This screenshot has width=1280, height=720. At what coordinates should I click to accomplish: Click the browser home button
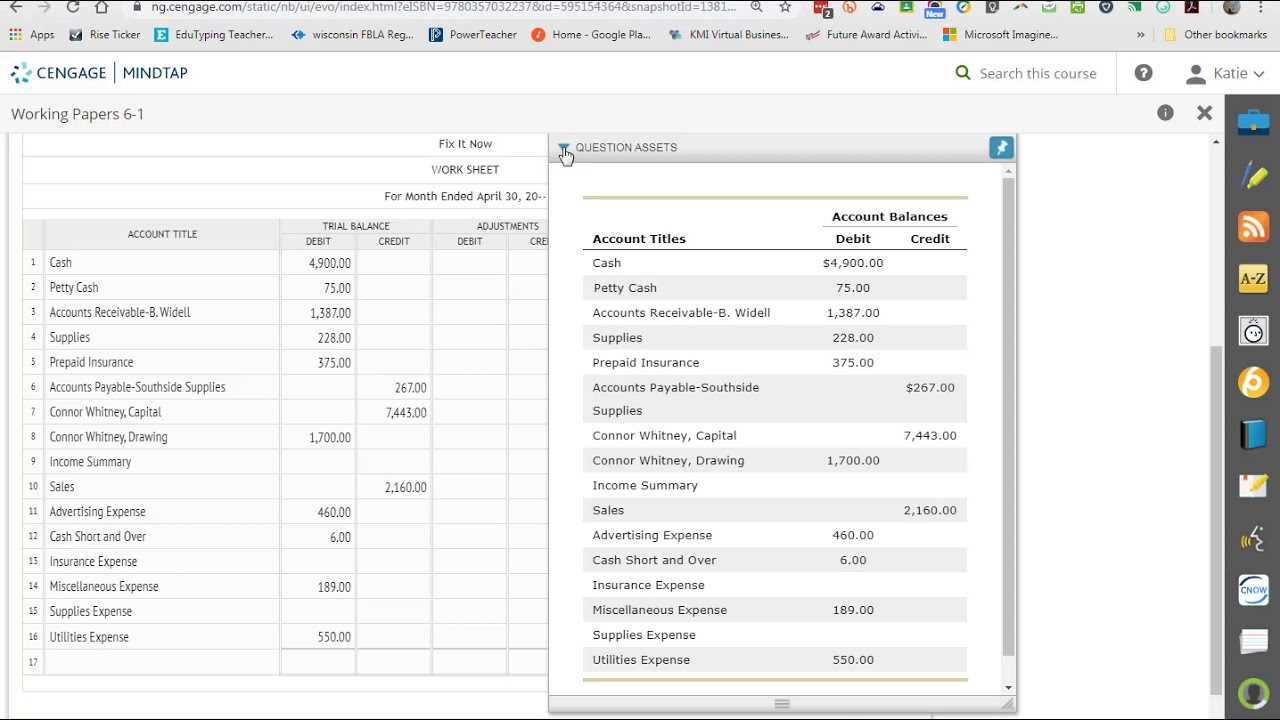(101, 7)
